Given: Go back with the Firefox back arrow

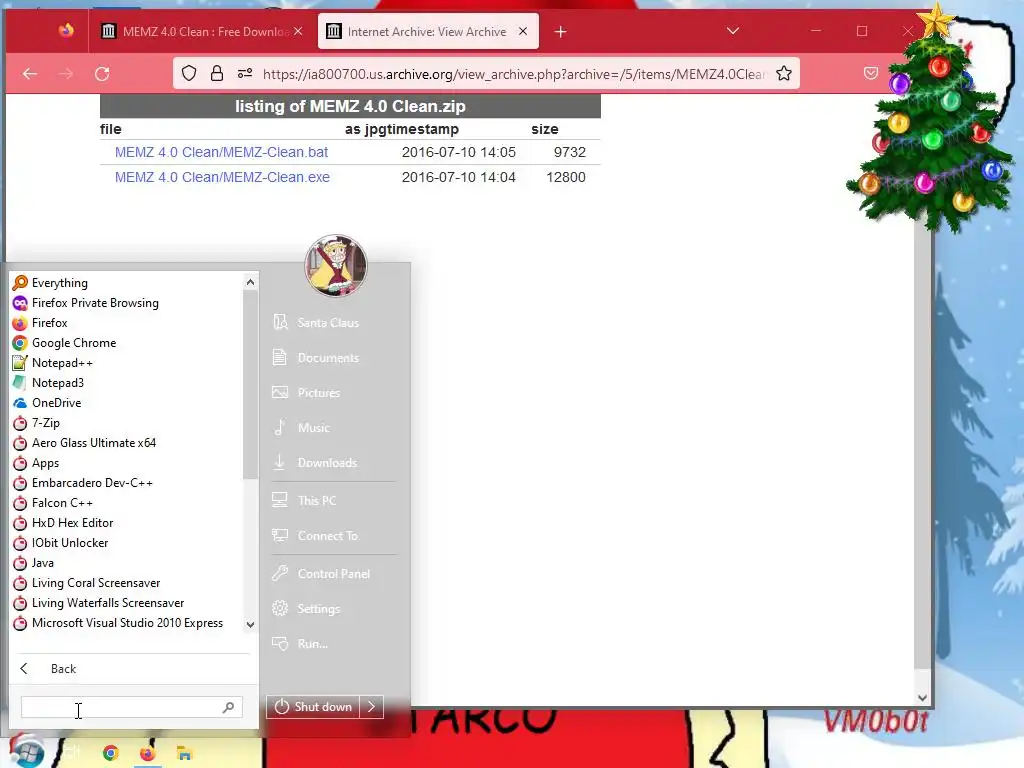Looking at the screenshot, I should click(x=29, y=74).
